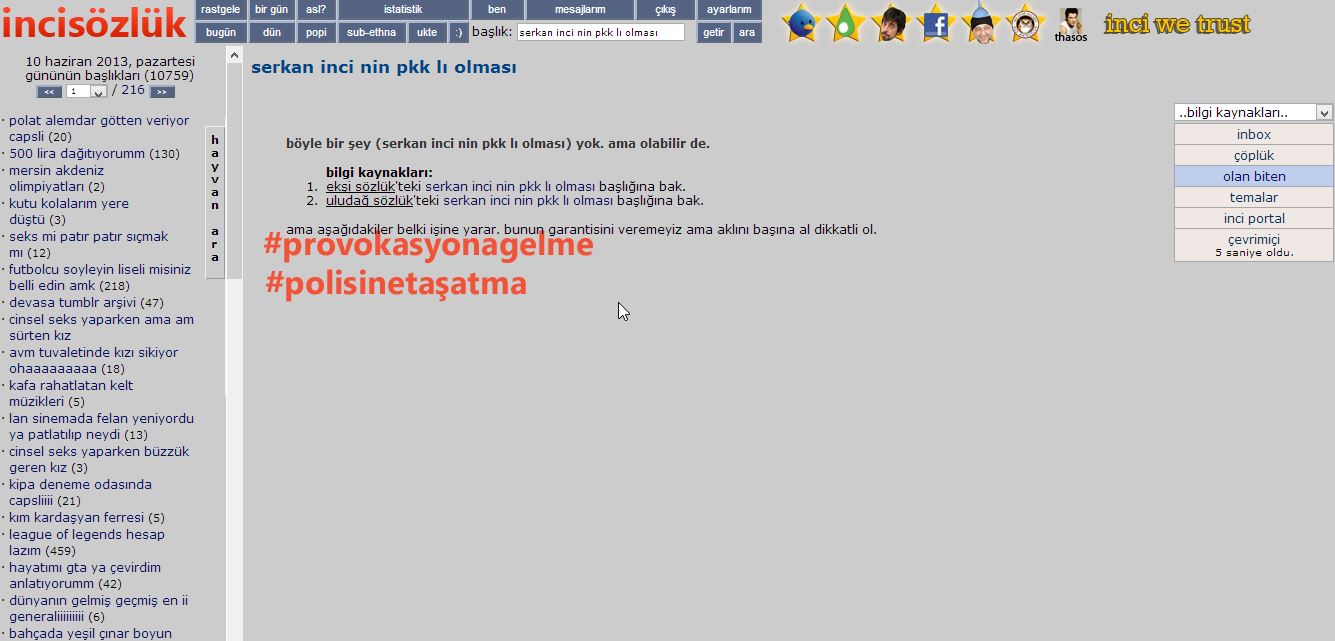Select the 'olan biten' panel item

point(1253,176)
